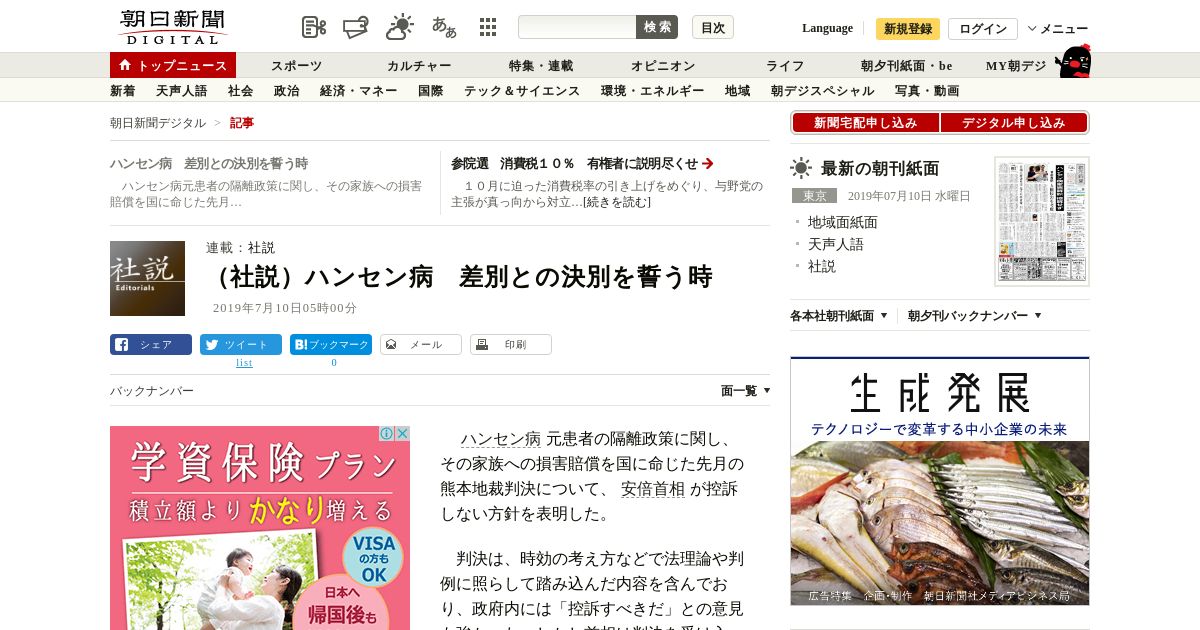Click the 新規登録 button
Viewport: 1200px width, 630px height.
908,29
